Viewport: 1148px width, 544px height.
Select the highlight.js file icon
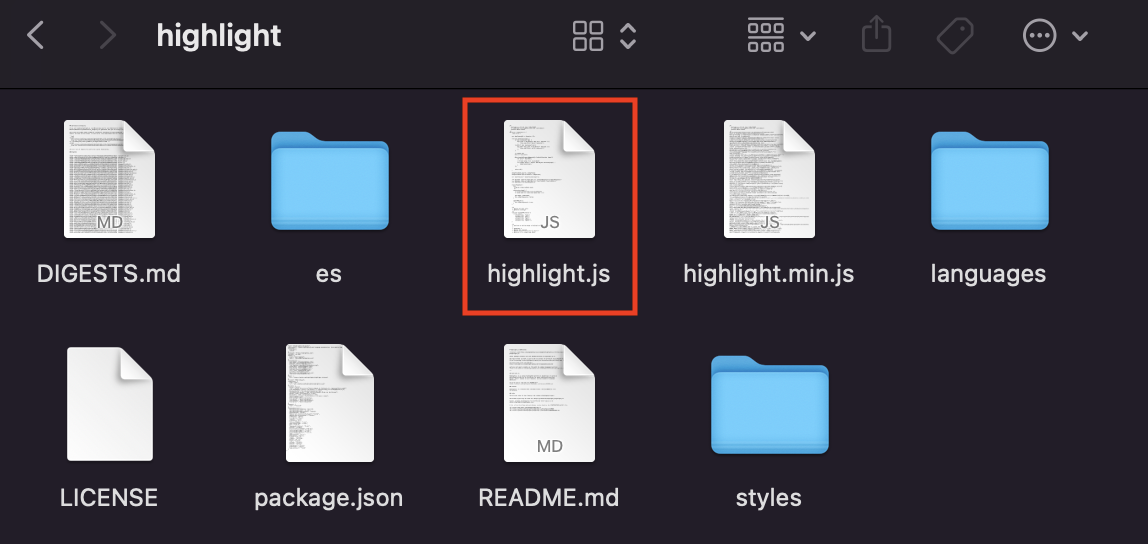[549, 179]
